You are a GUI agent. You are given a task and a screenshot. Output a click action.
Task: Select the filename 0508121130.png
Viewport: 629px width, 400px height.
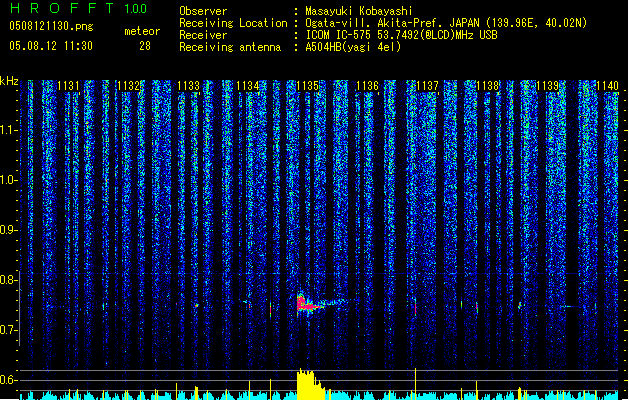(51, 26)
